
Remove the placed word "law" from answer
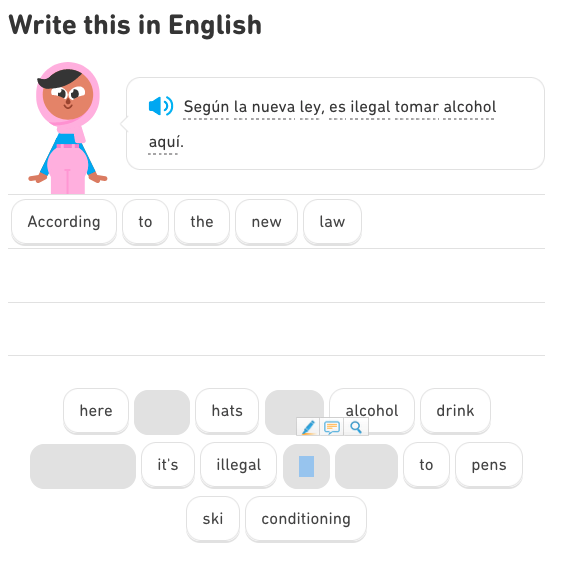point(332,222)
